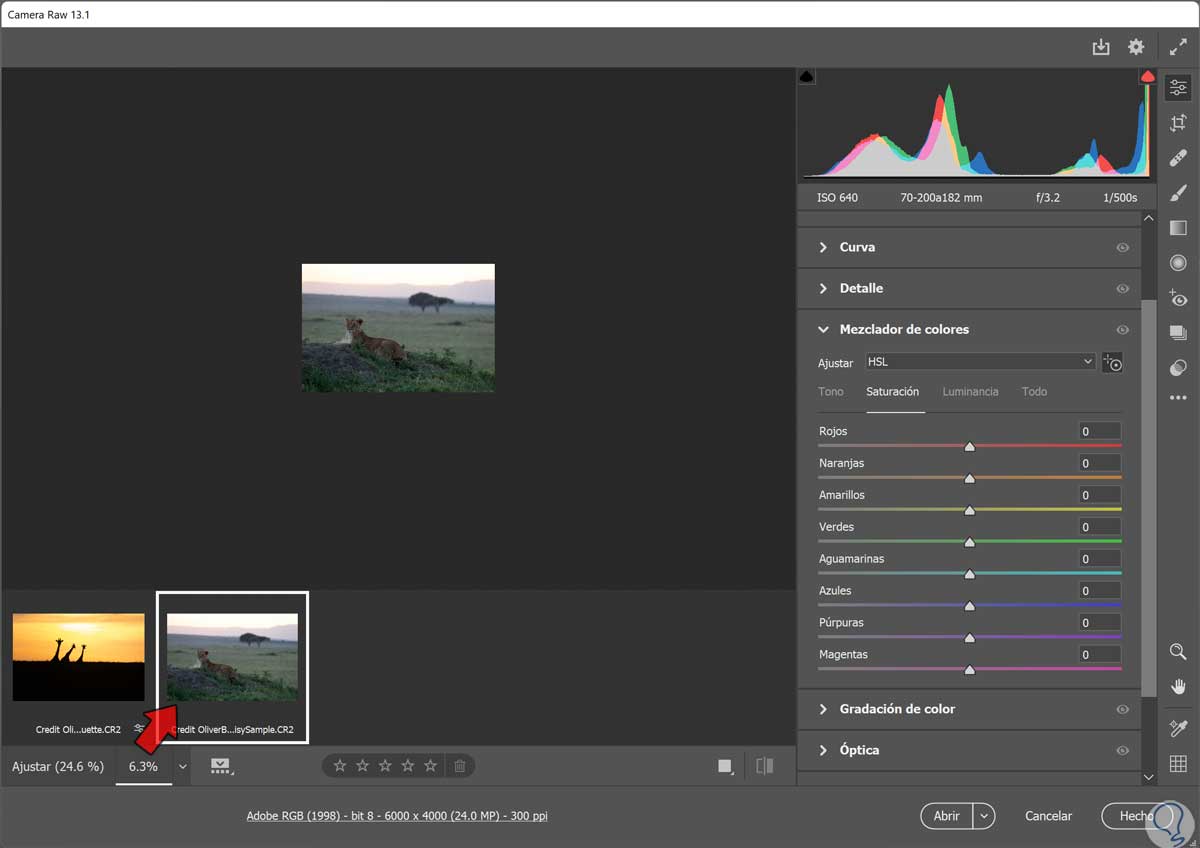Click the trash delete icon
Screen dimensions: 1200x848
(460, 766)
